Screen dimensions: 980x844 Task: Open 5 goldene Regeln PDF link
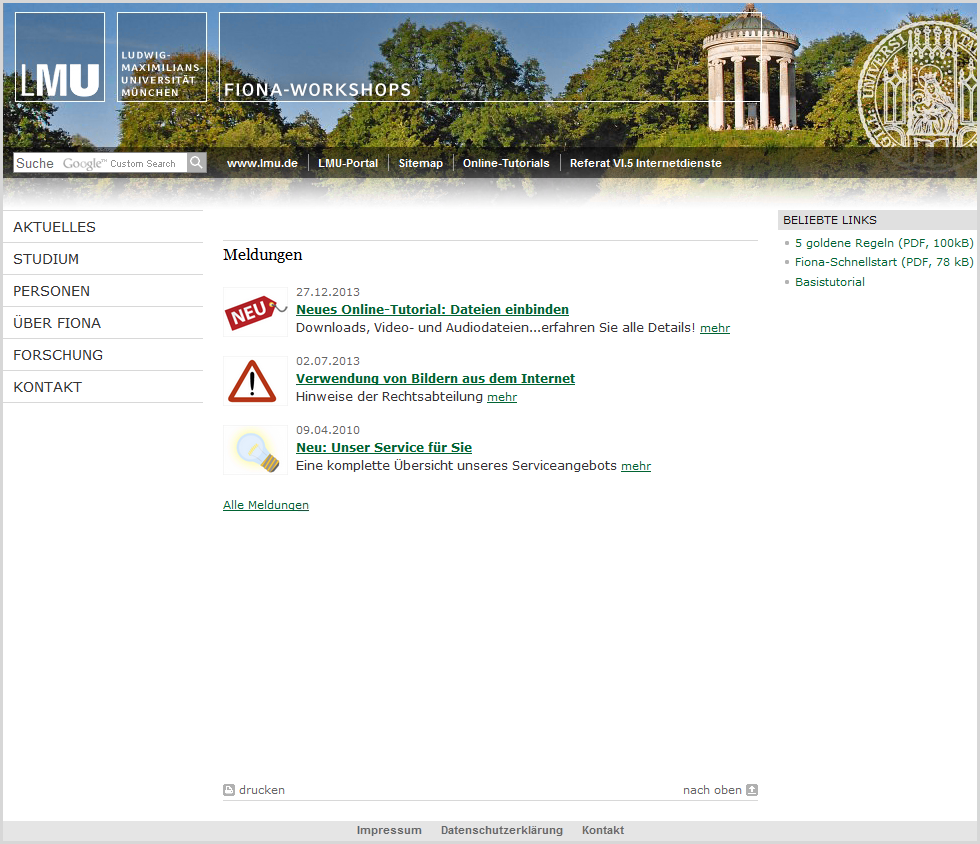[884, 243]
